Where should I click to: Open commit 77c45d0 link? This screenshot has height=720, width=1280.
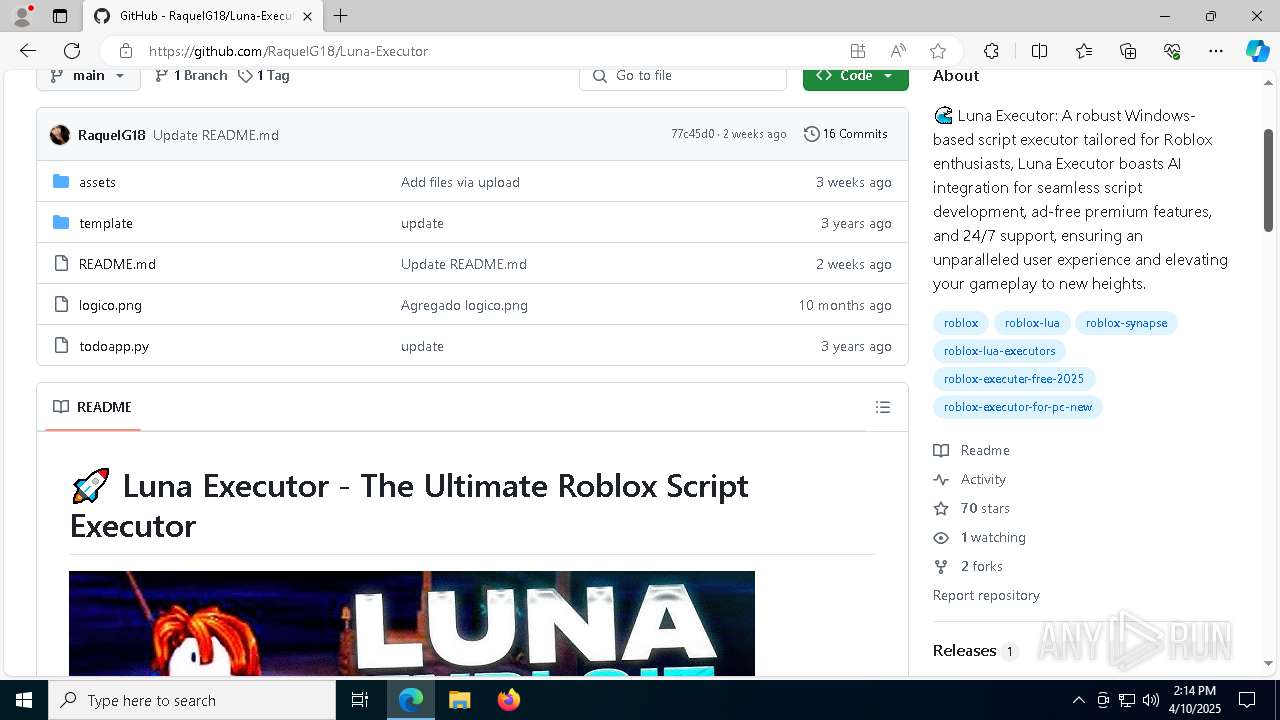[x=693, y=134]
